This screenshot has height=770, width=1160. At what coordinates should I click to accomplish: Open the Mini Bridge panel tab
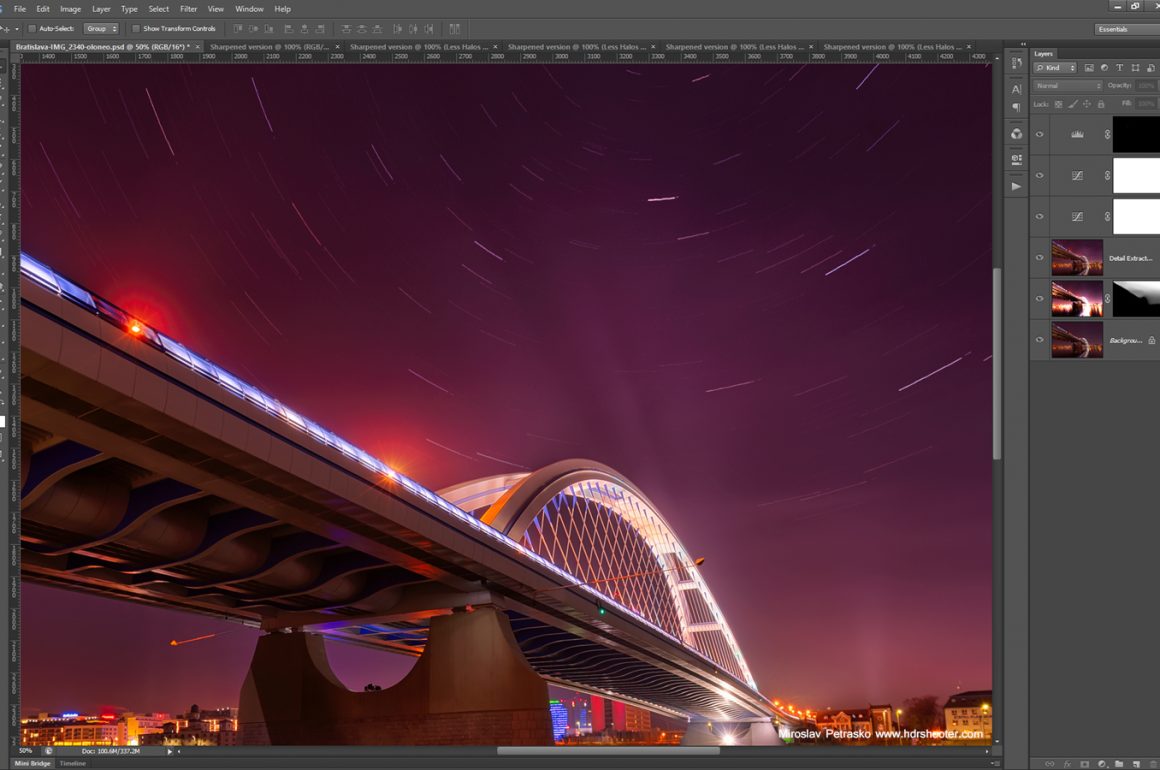click(32, 763)
